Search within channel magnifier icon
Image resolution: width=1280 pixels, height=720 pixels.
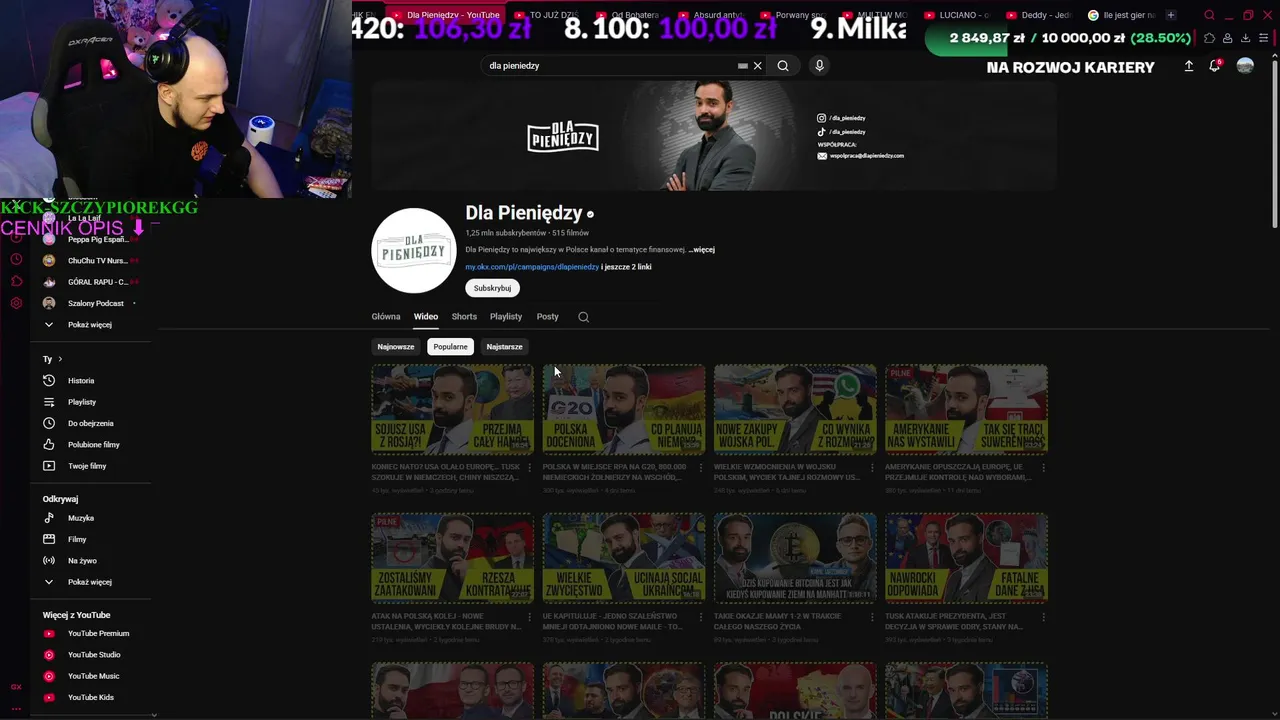[584, 317]
